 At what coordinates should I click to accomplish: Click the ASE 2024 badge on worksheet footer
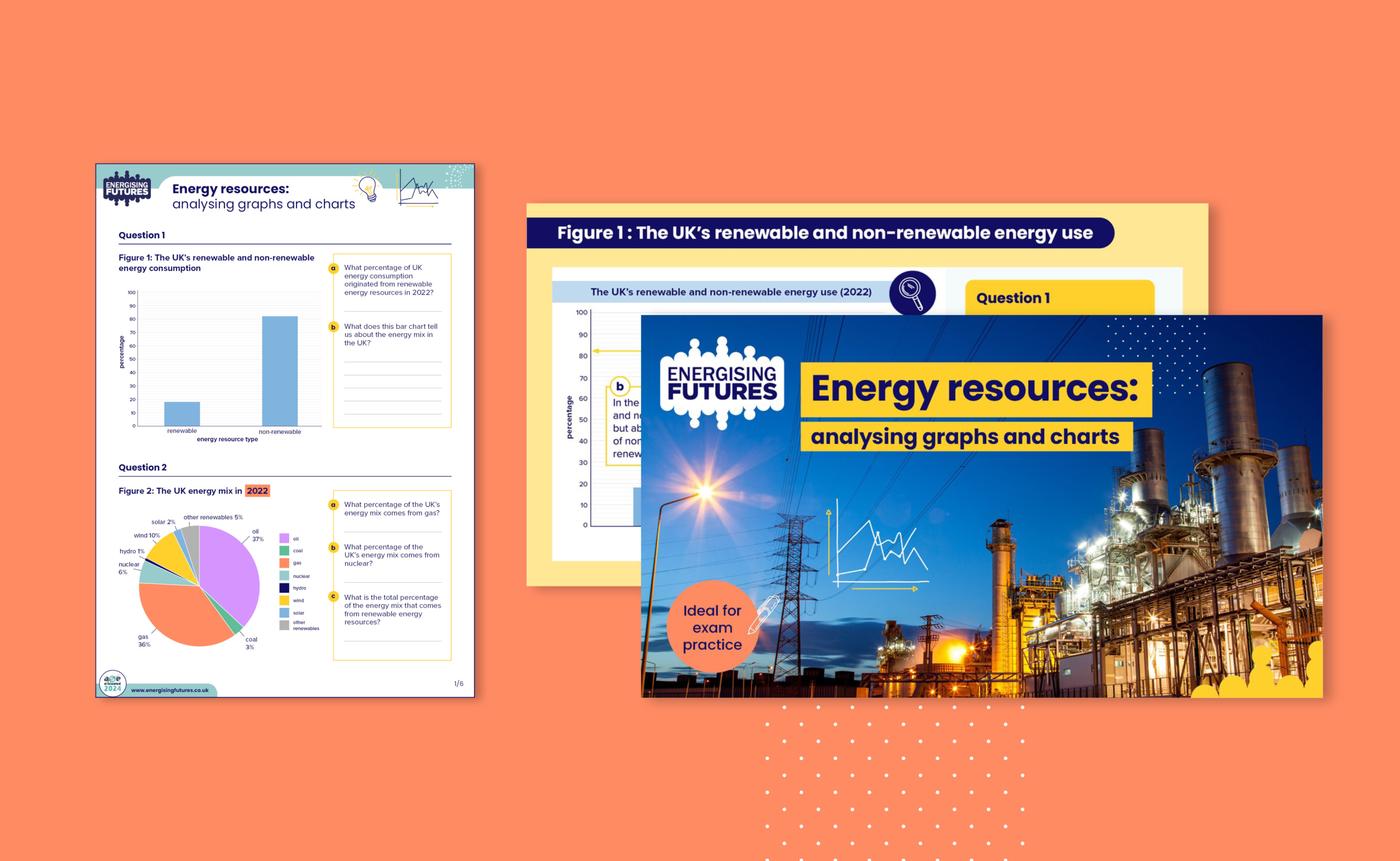tap(113, 683)
